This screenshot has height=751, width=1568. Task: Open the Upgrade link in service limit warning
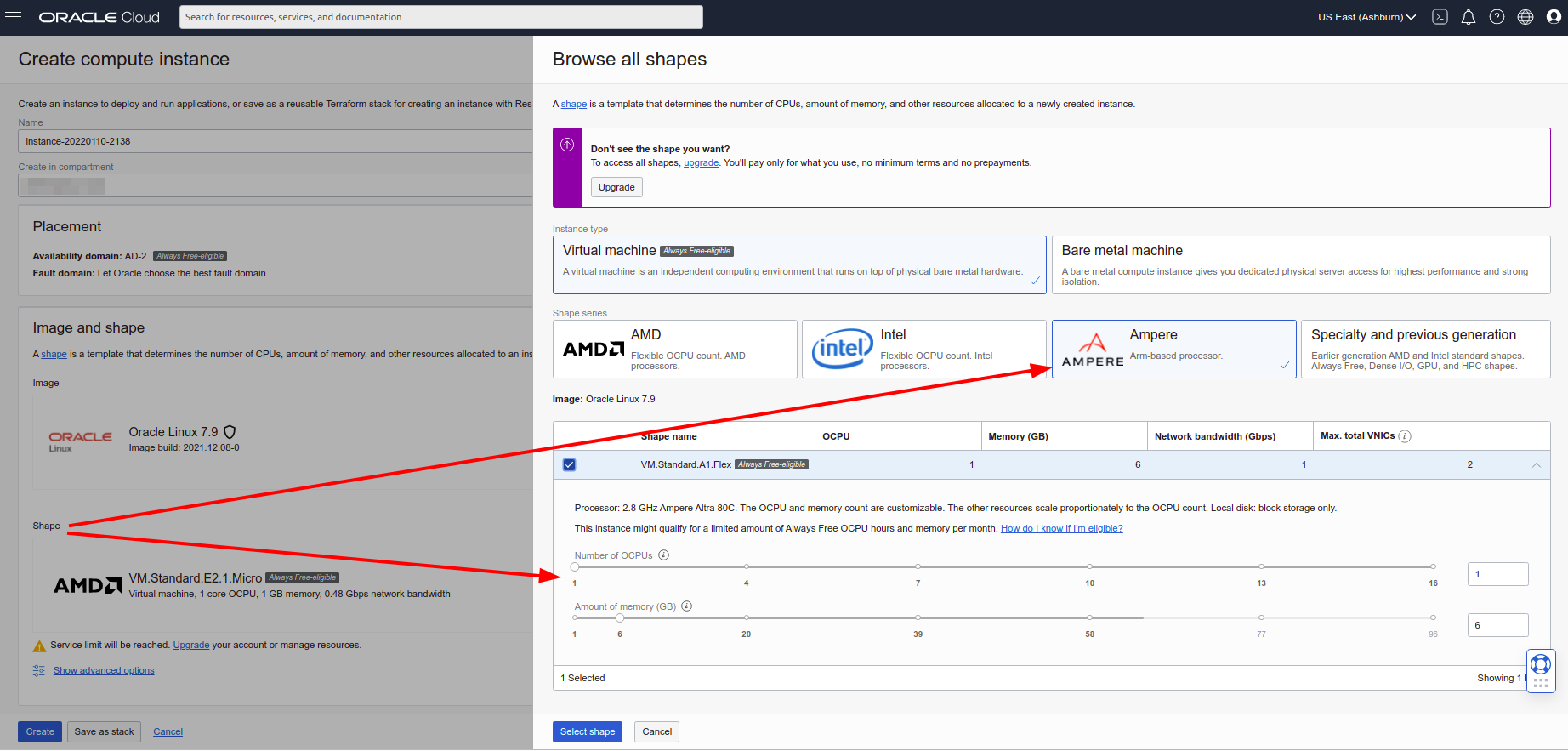[191, 645]
